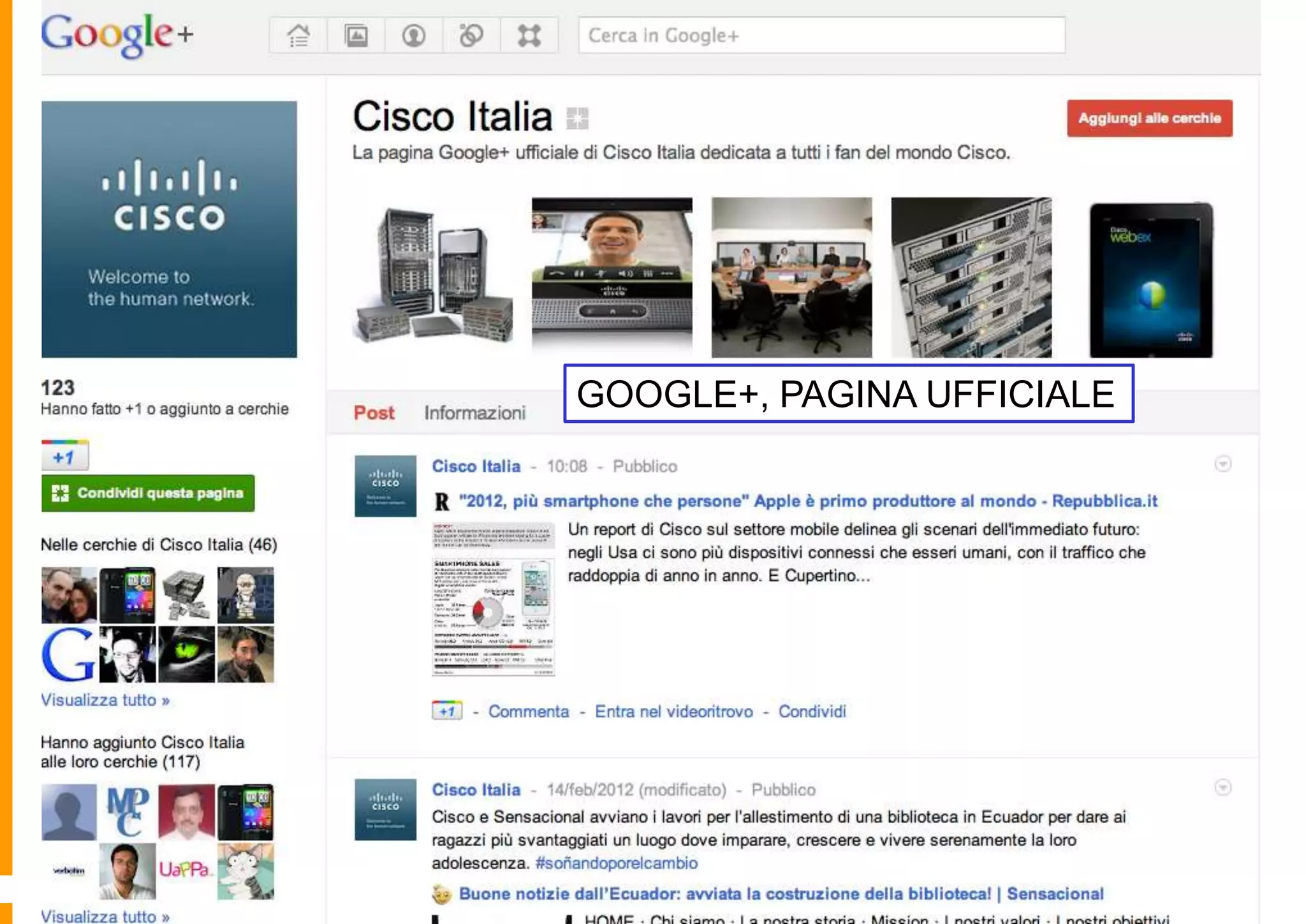
Task: Open the 10:08 post timestamp
Action: 567,466
